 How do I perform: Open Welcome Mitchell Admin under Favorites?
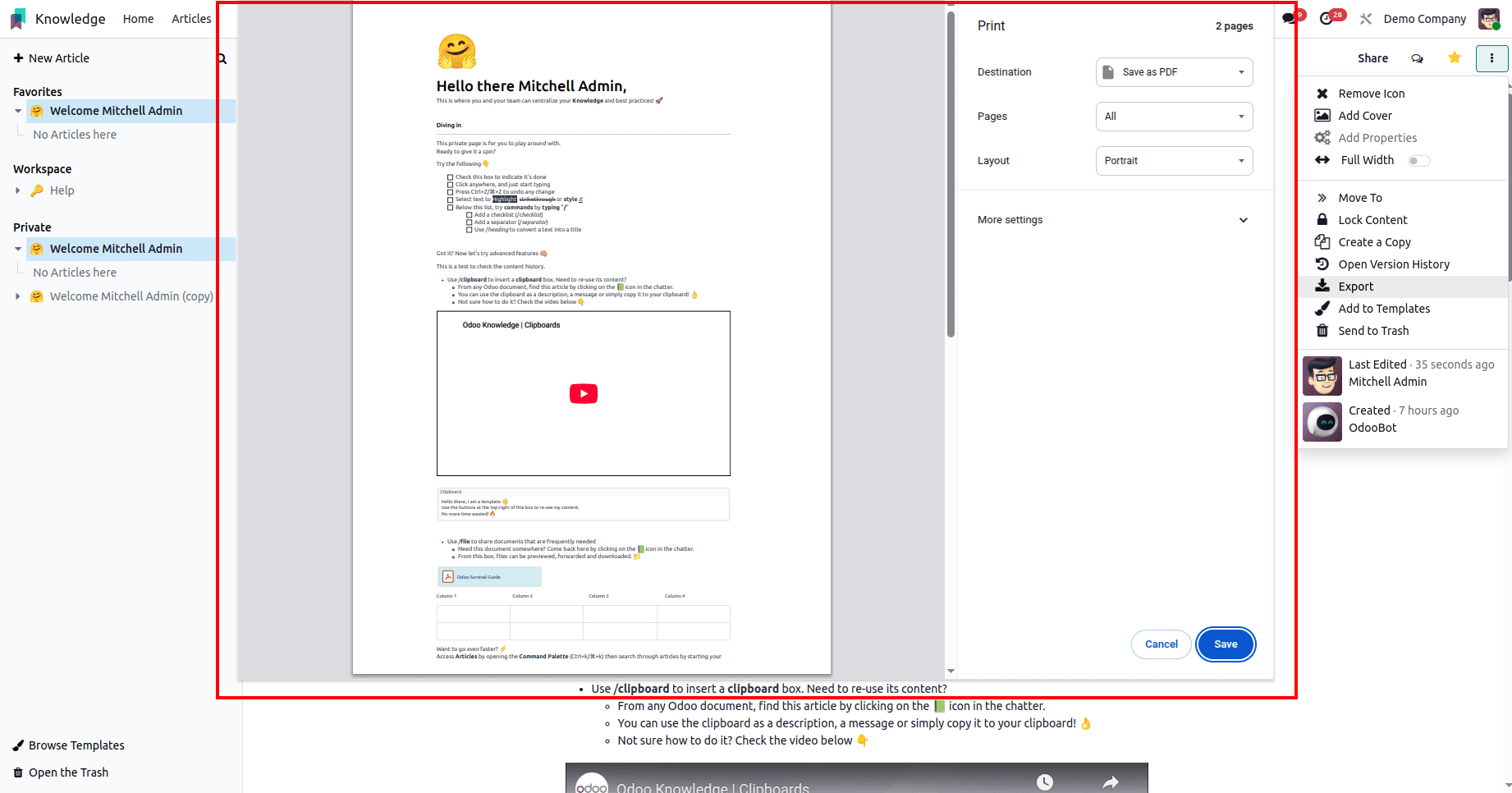click(116, 111)
